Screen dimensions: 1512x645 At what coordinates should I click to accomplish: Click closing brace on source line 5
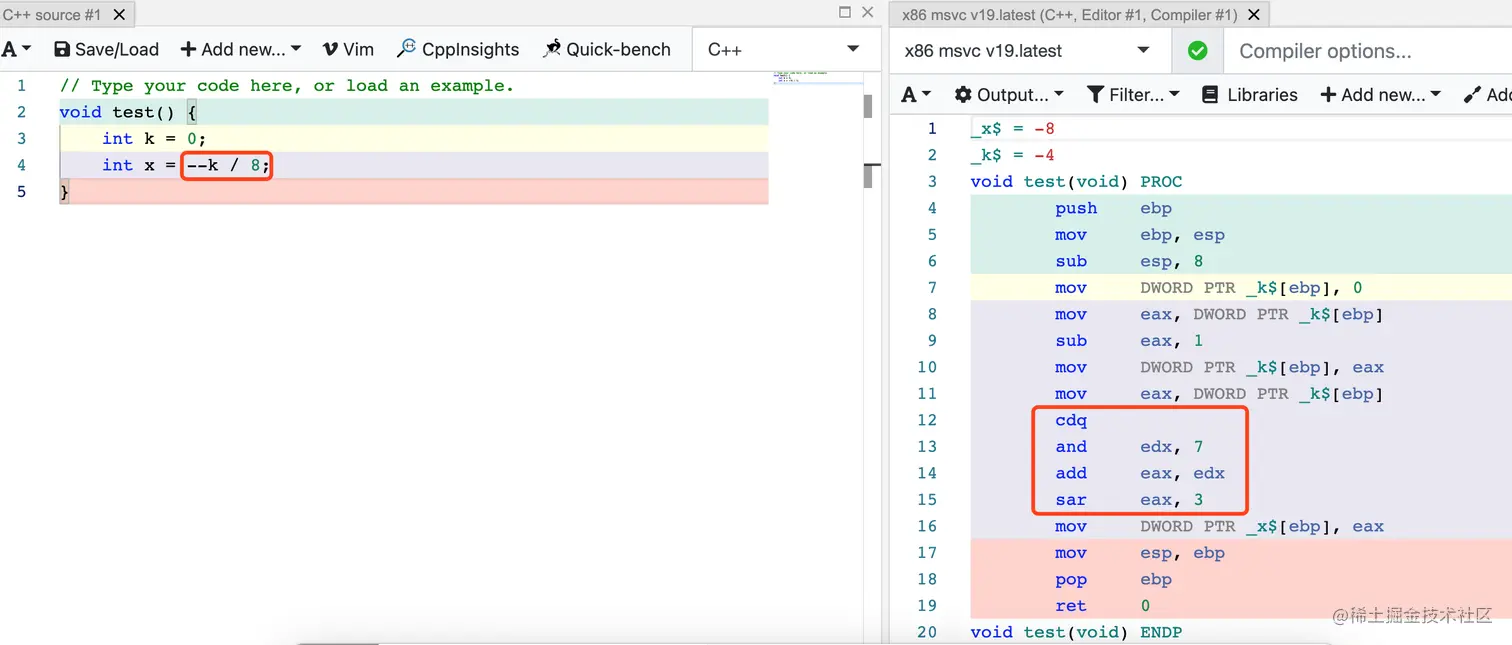pos(64,191)
